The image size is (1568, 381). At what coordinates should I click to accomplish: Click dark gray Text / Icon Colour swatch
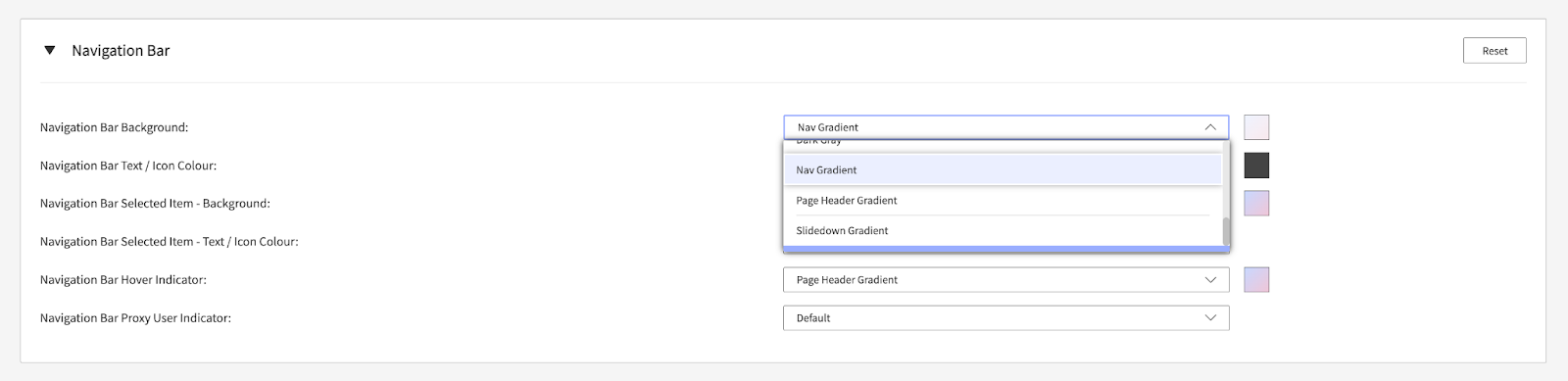[x=1256, y=166]
